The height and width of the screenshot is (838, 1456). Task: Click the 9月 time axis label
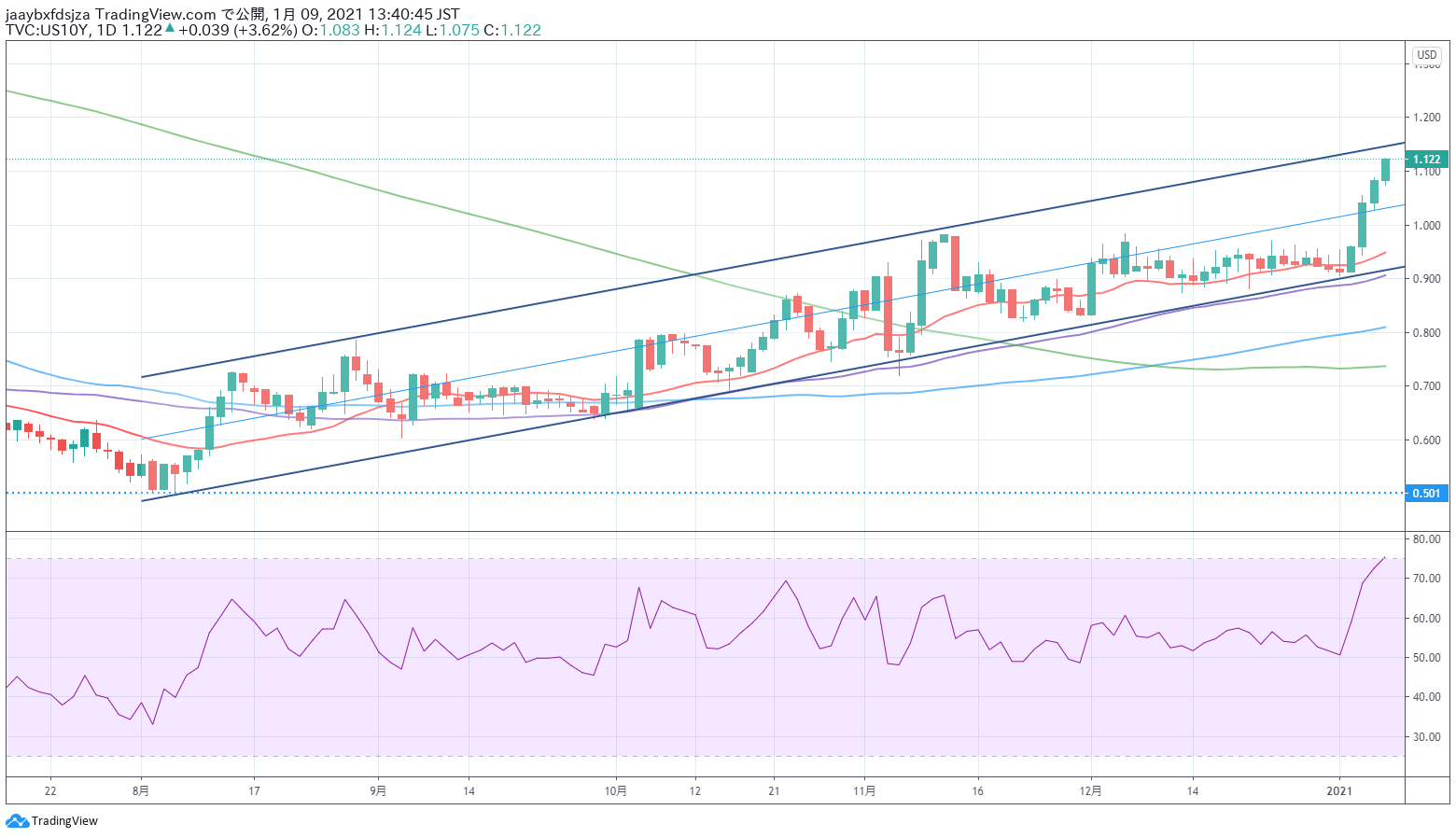click(x=378, y=791)
